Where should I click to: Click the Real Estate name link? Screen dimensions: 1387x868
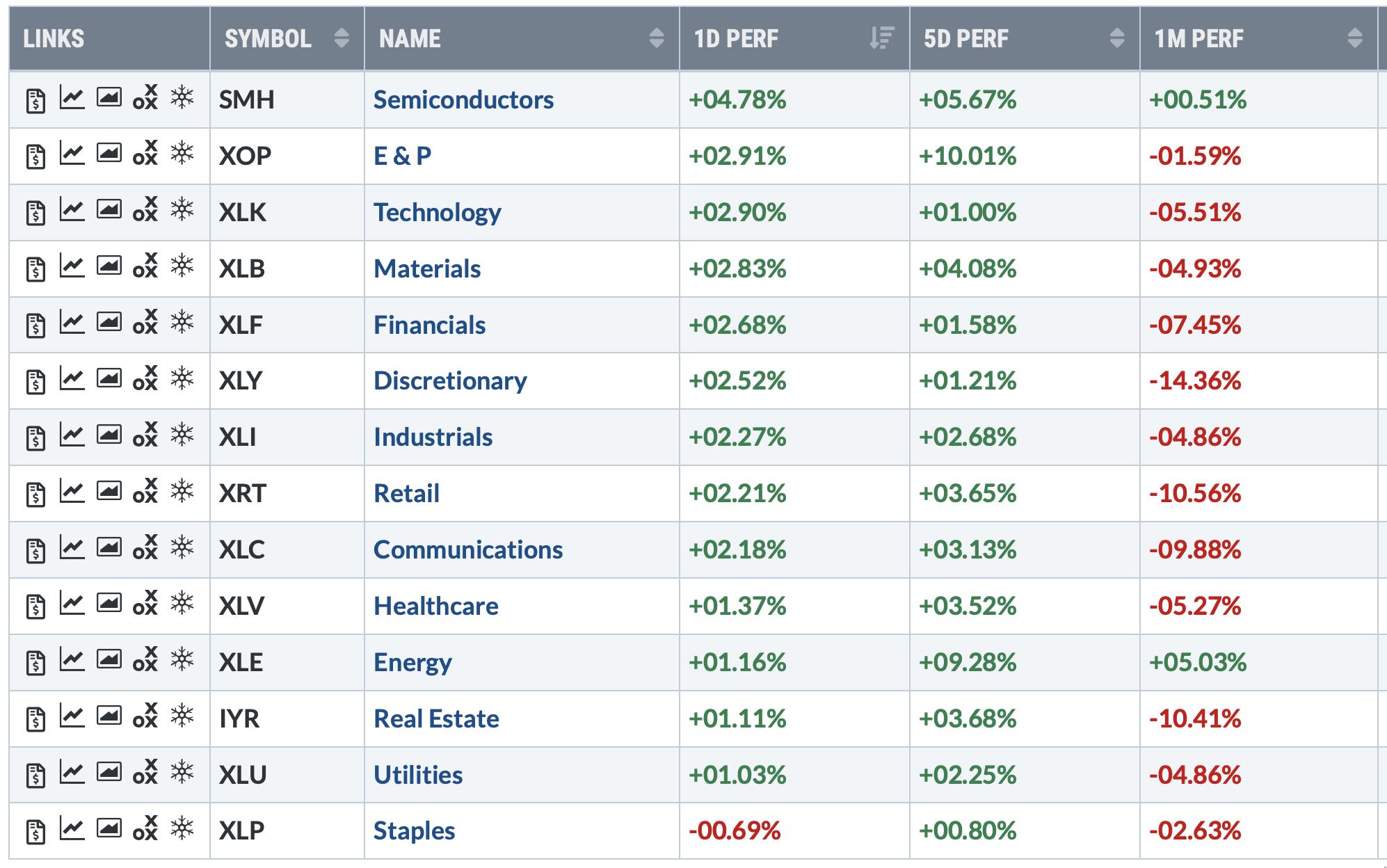[x=436, y=718]
